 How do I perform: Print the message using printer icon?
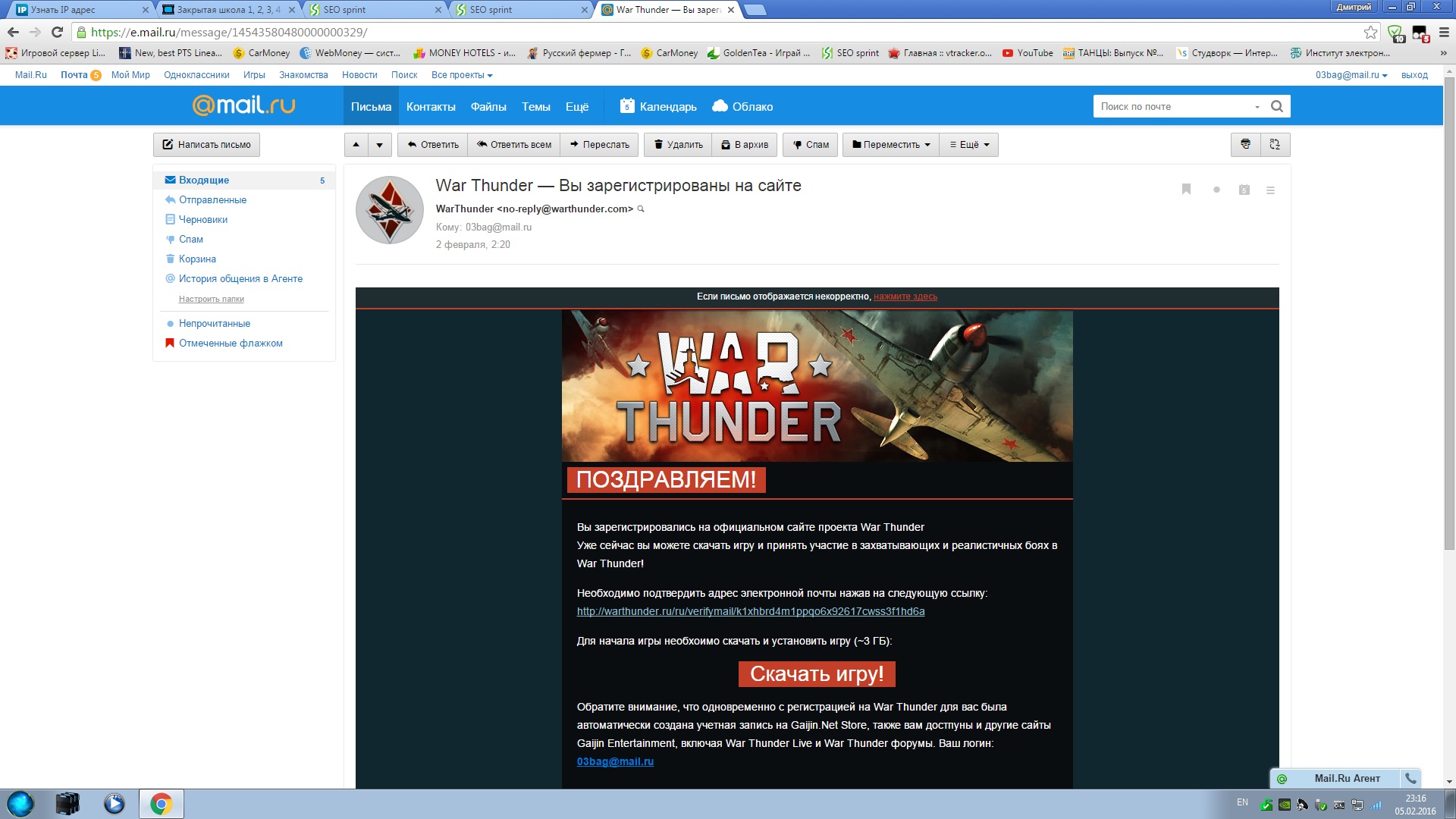point(1245,144)
